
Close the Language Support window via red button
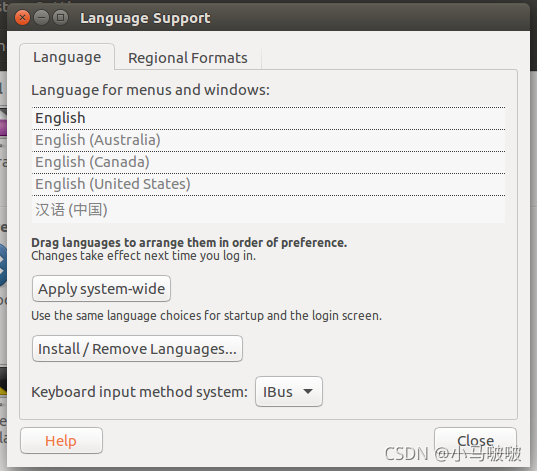(23, 17)
